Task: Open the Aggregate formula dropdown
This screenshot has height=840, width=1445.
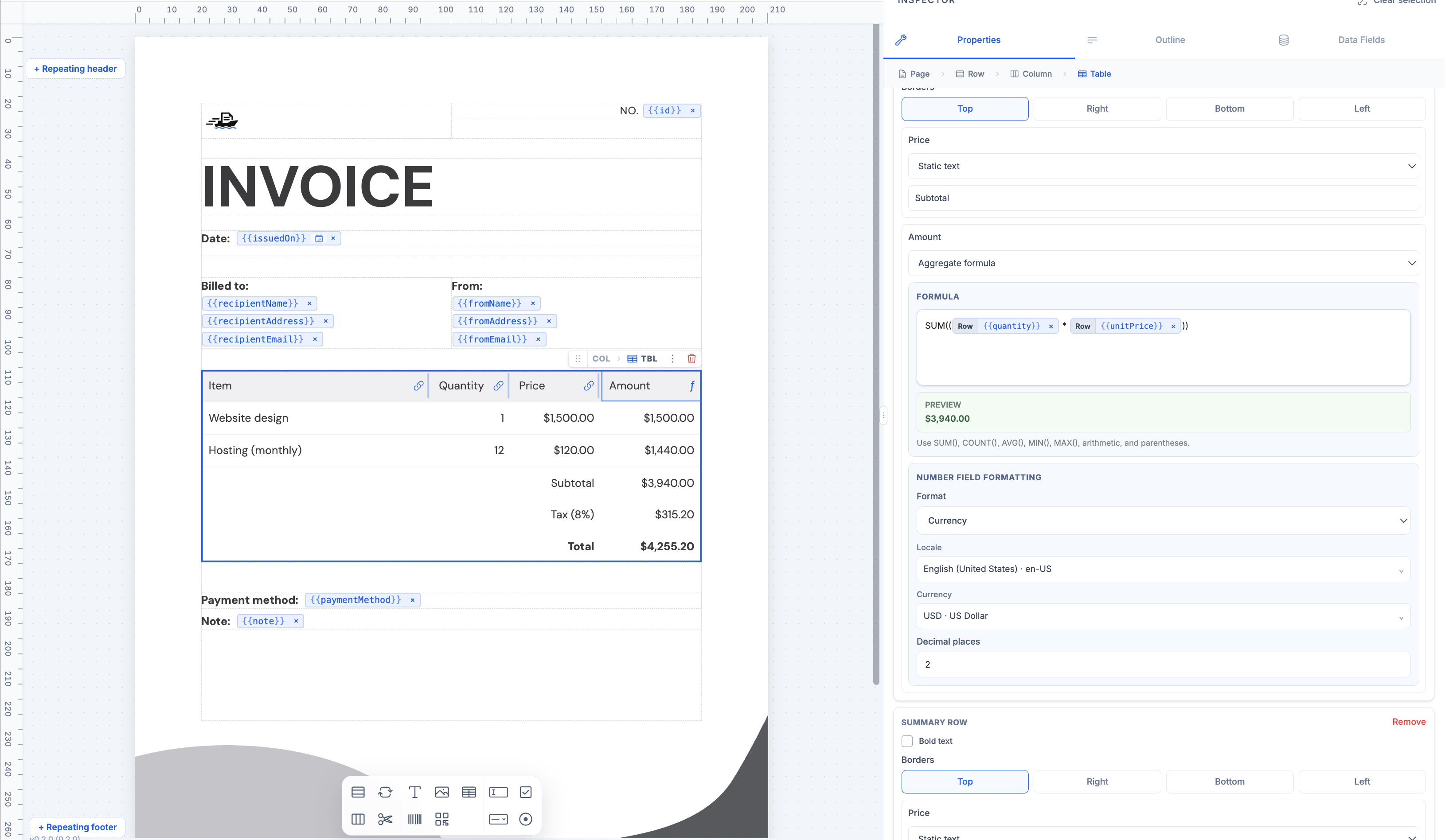Action: pyautogui.click(x=1164, y=263)
